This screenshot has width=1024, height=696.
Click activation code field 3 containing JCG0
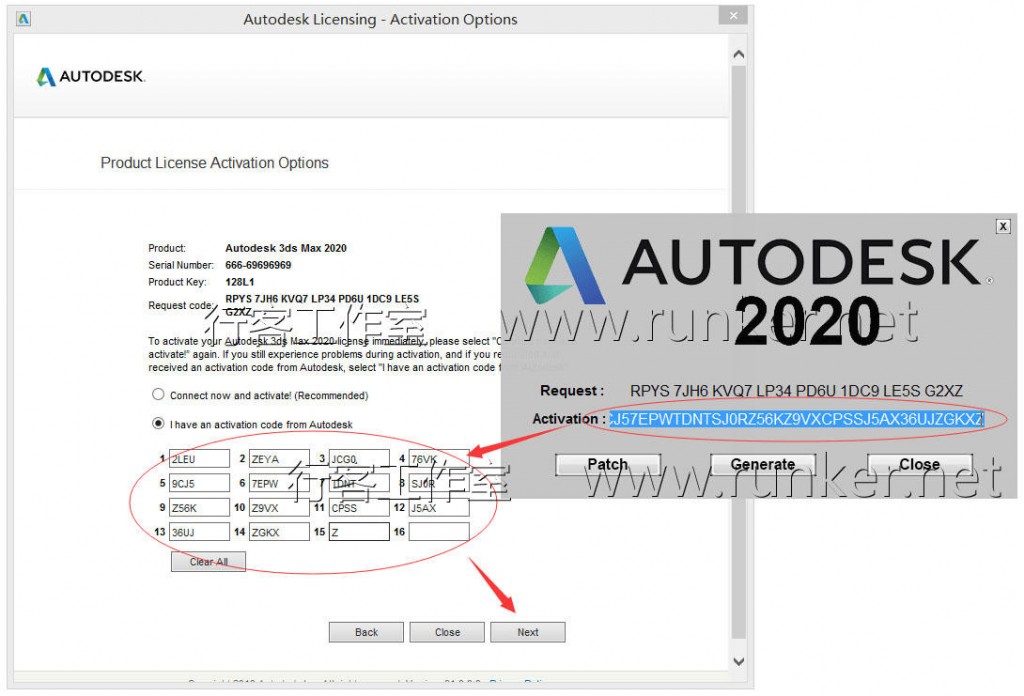coord(359,459)
